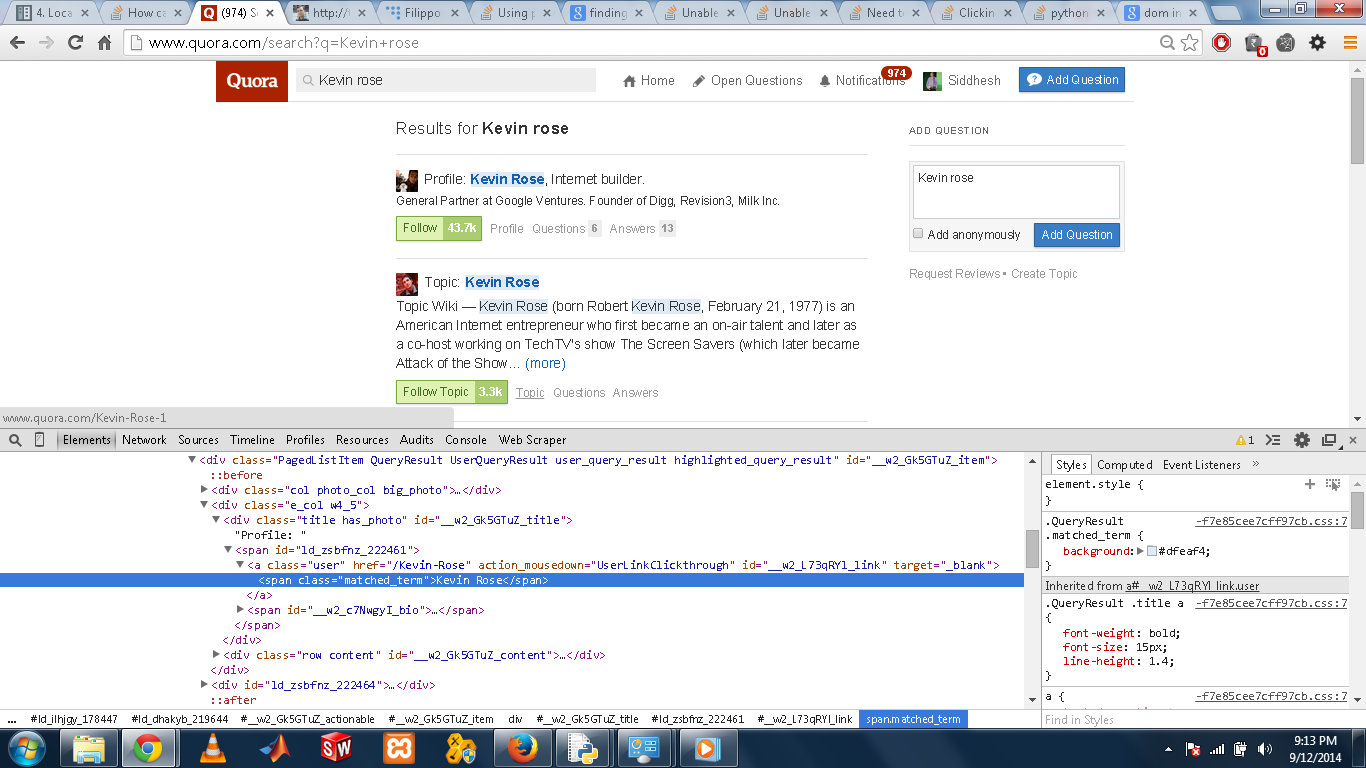Add new style rule plus icon
This screenshot has width=1366, height=768.
point(1310,484)
